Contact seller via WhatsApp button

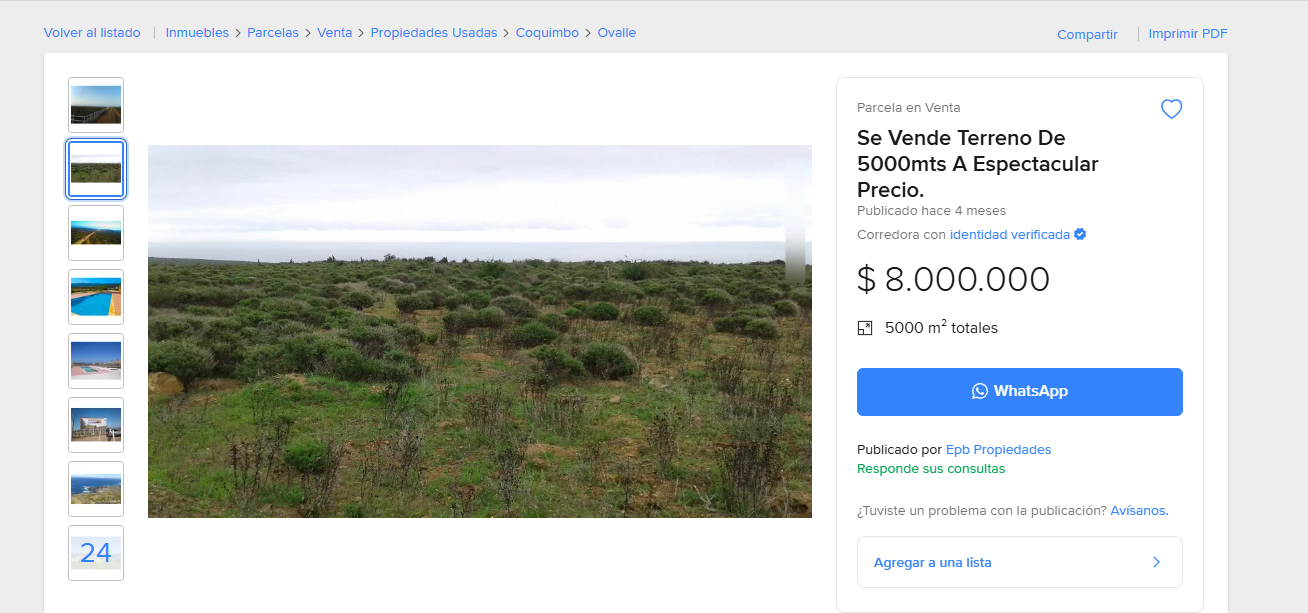point(1019,392)
